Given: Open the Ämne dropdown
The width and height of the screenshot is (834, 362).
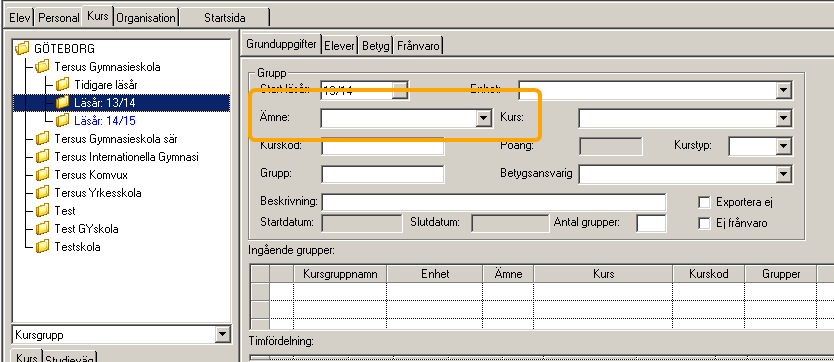Looking at the screenshot, I should [x=483, y=119].
